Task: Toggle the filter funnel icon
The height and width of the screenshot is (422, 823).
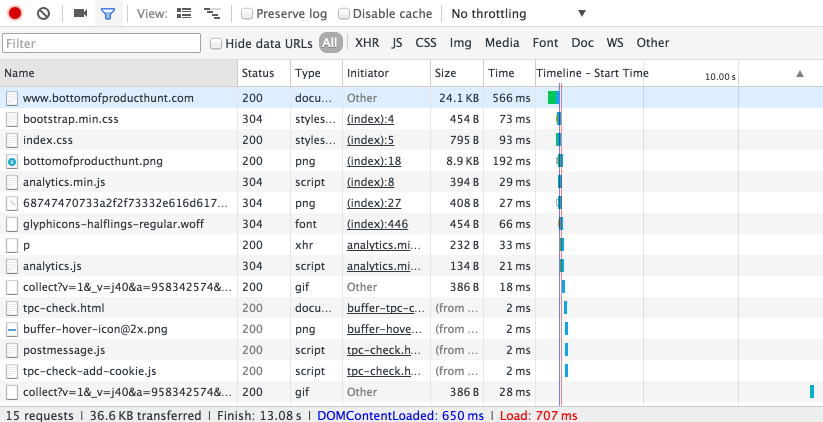Action: (x=108, y=14)
